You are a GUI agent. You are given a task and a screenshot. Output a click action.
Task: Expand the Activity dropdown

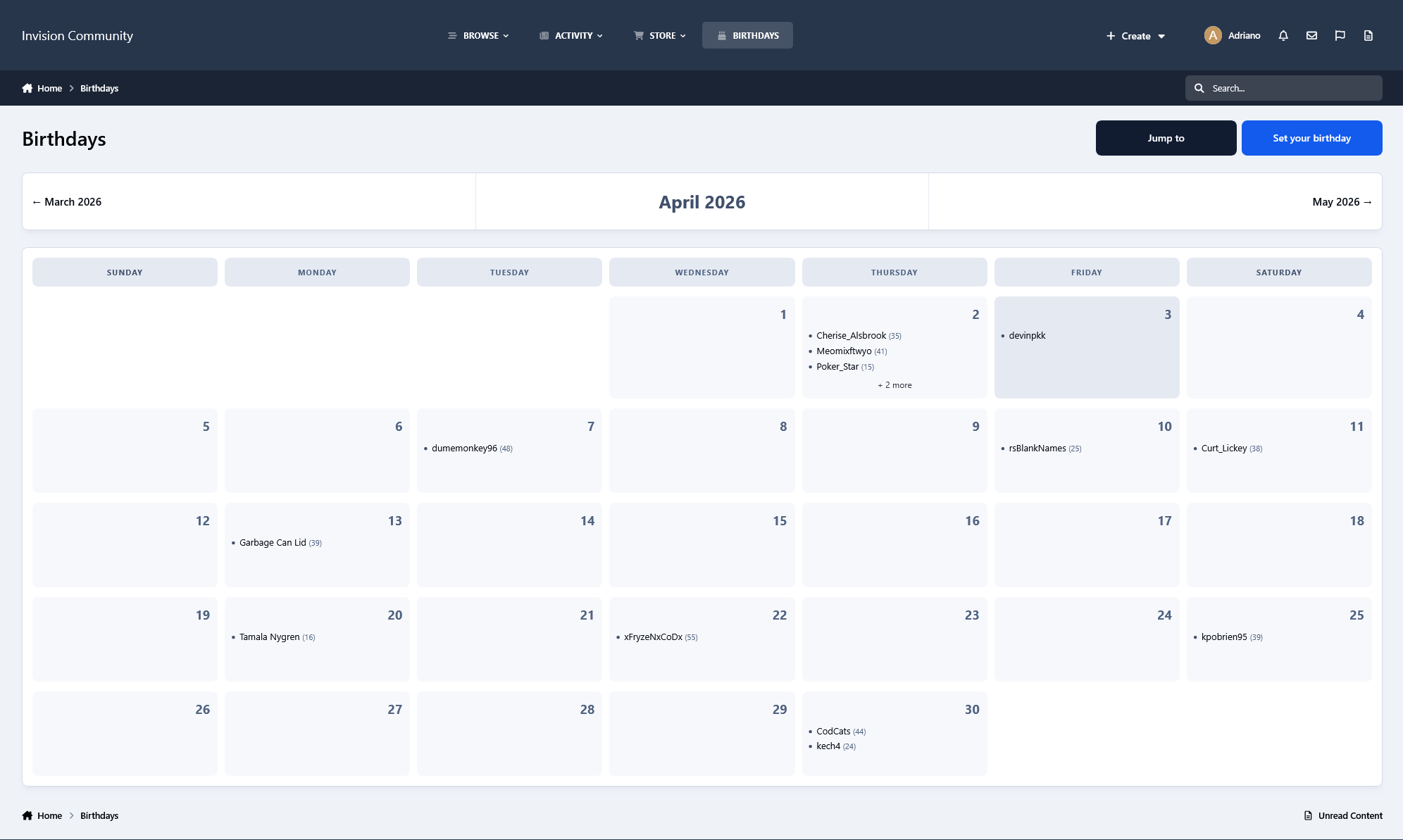572,35
